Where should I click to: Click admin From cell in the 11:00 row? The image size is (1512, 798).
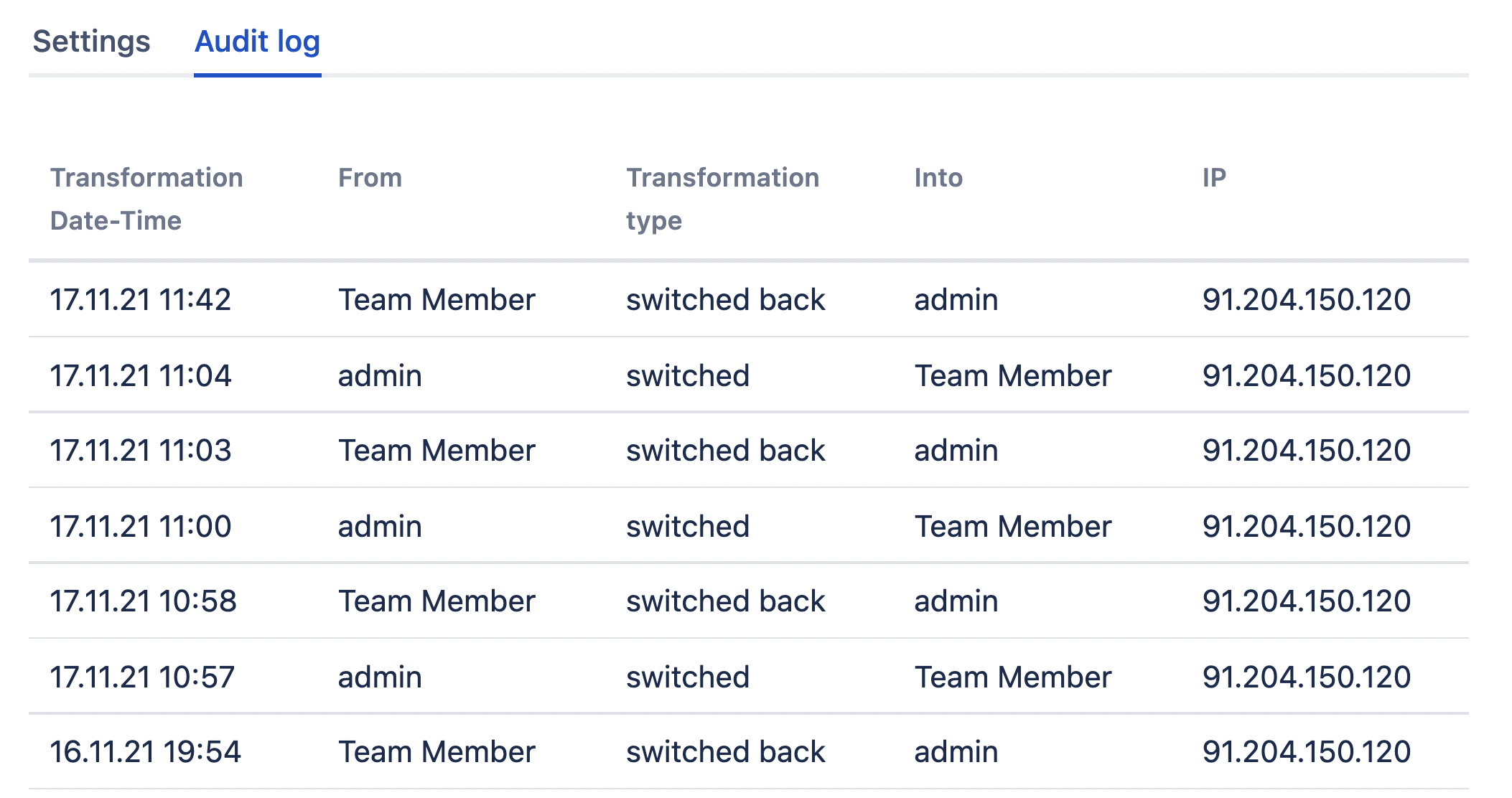coord(380,527)
